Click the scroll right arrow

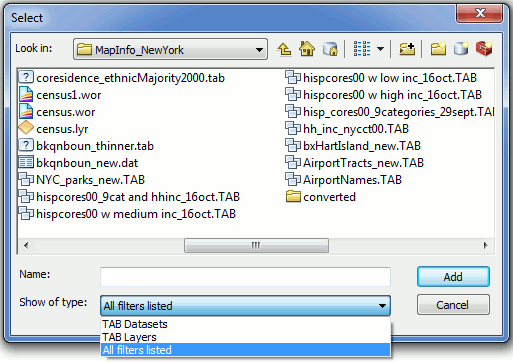point(486,246)
